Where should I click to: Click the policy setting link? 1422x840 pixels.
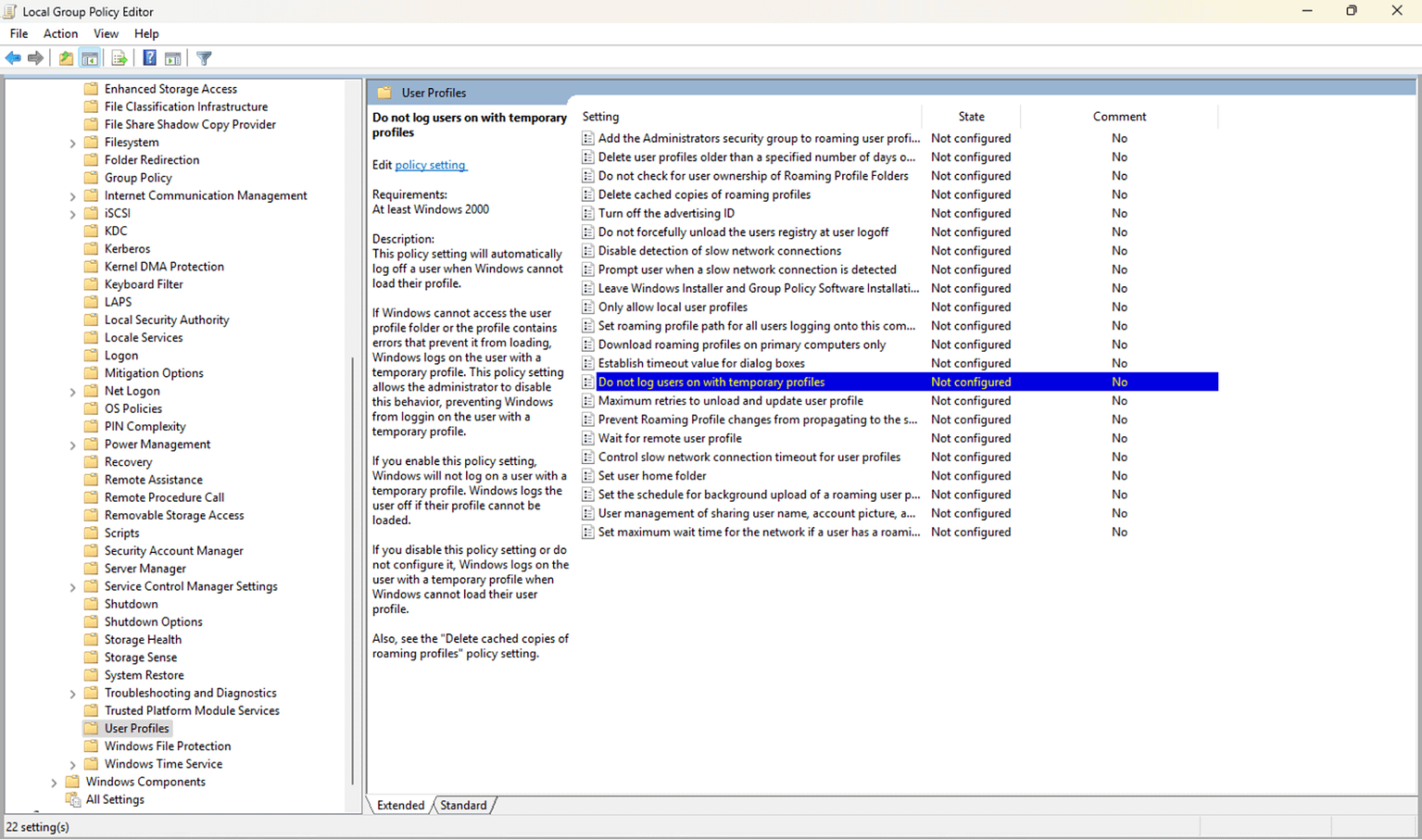(430, 165)
